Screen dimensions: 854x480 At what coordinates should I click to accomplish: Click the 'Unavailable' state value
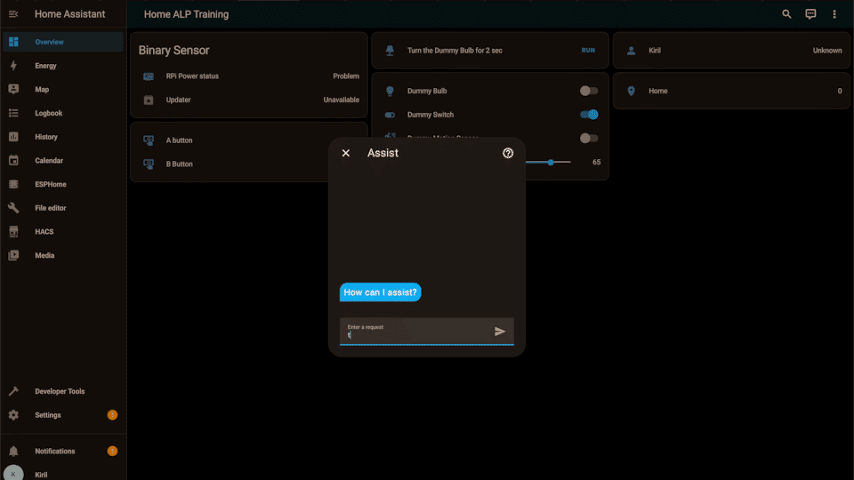tap(341, 100)
